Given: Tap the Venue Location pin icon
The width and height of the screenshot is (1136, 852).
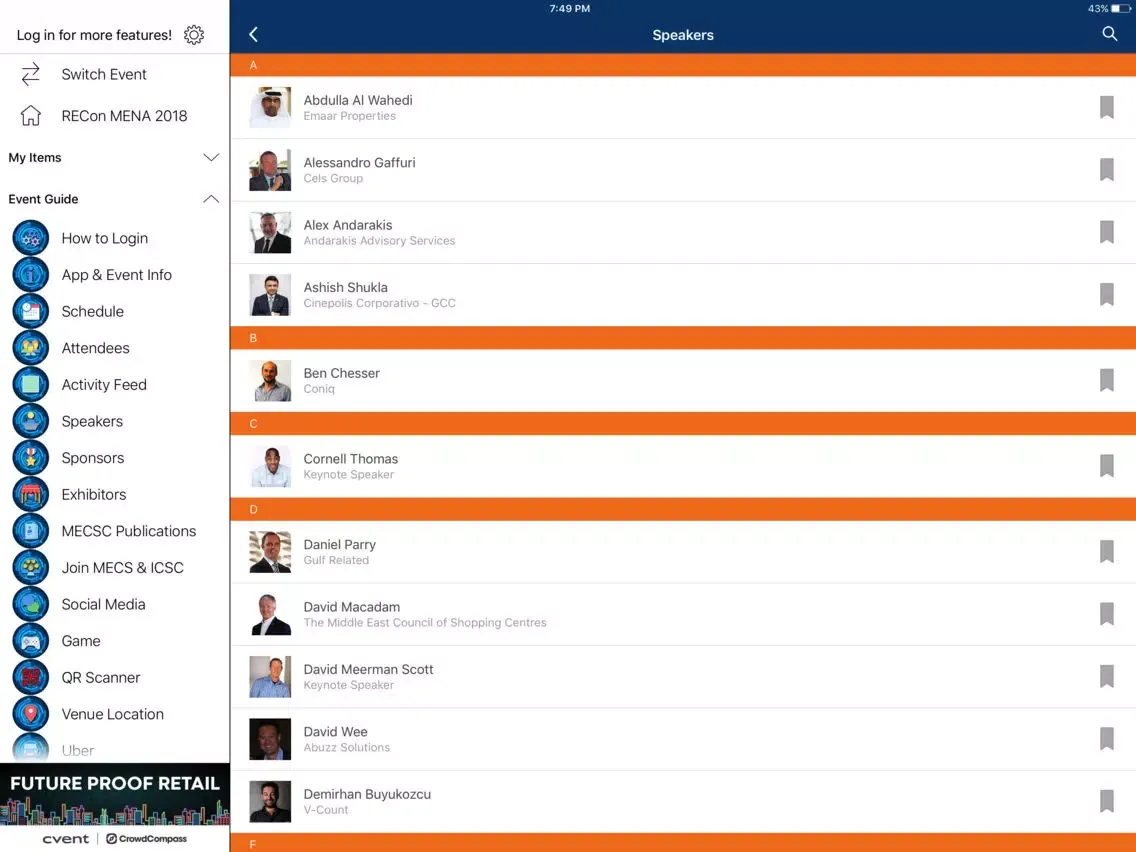Looking at the screenshot, I should [x=30, y=714].
